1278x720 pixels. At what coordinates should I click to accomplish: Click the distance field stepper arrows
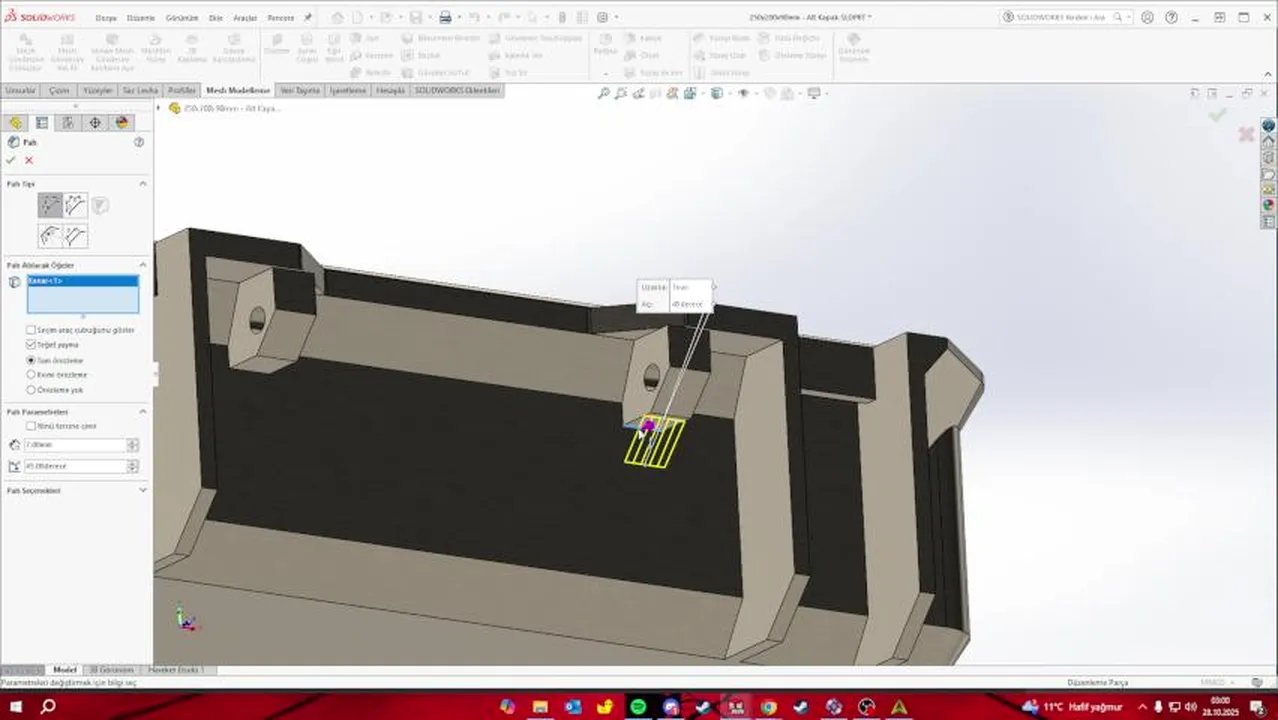click(133, 445)
